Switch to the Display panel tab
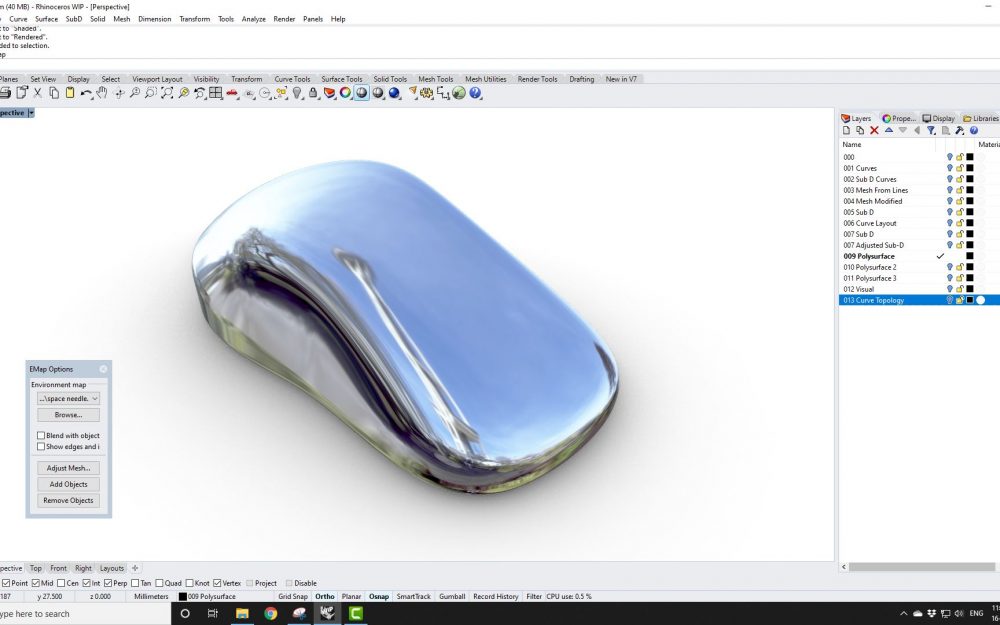 (x=938, y=118)
